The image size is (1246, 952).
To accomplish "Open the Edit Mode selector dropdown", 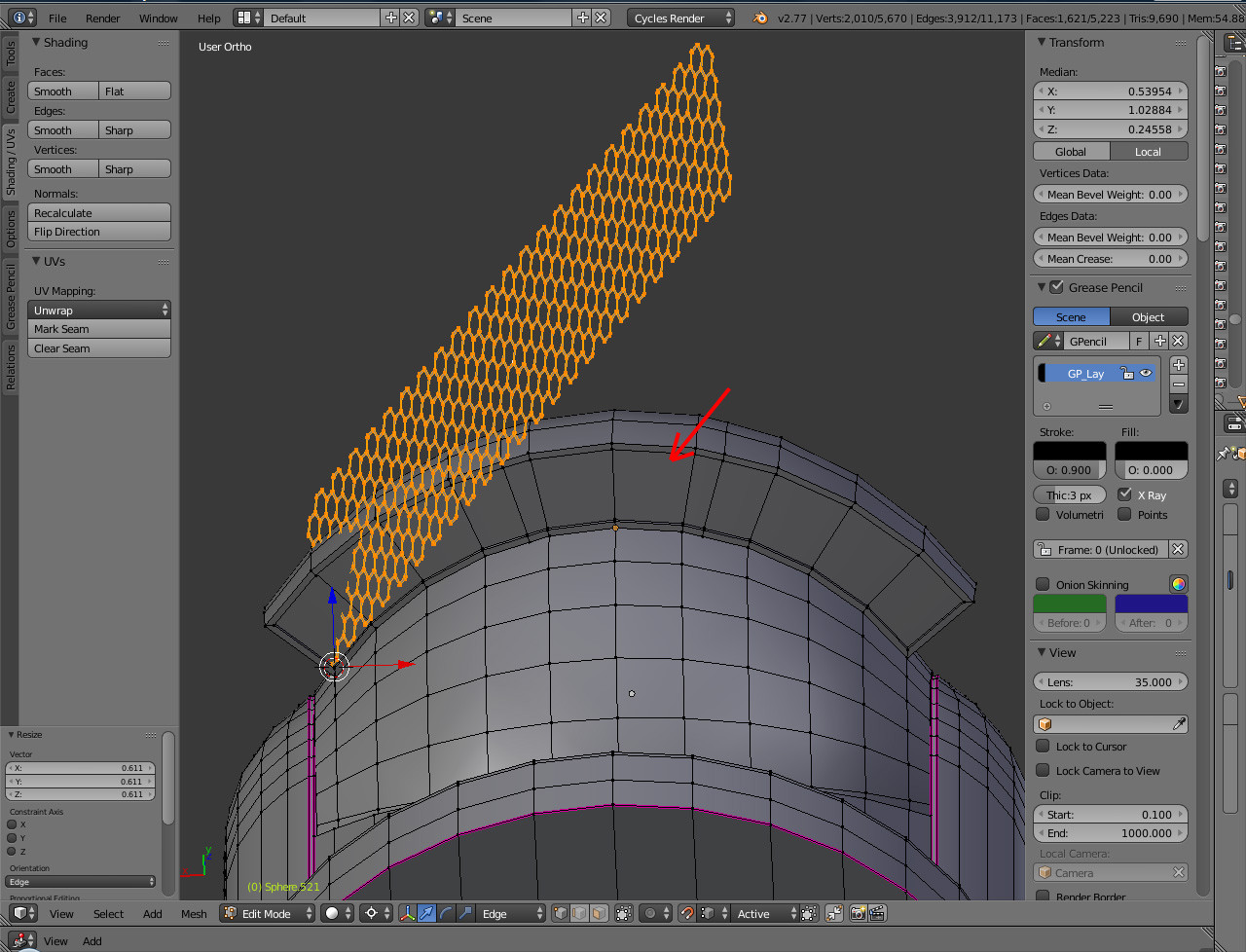I will coord(268,913).
